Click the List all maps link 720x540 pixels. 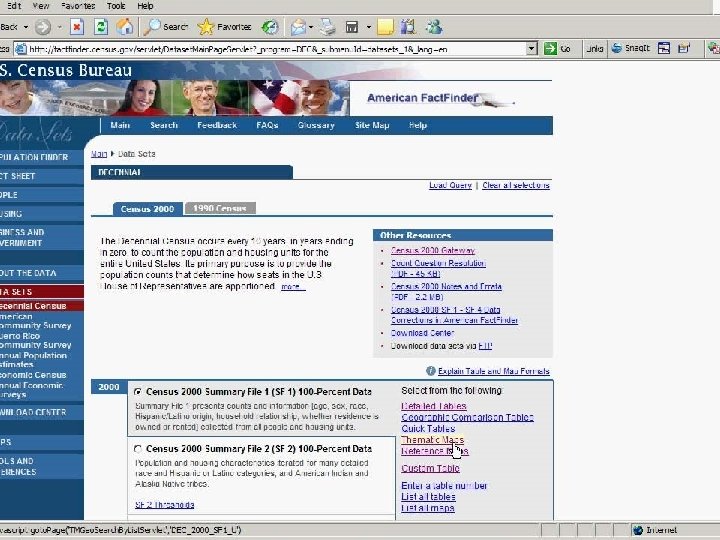click(x=428, y=508)
